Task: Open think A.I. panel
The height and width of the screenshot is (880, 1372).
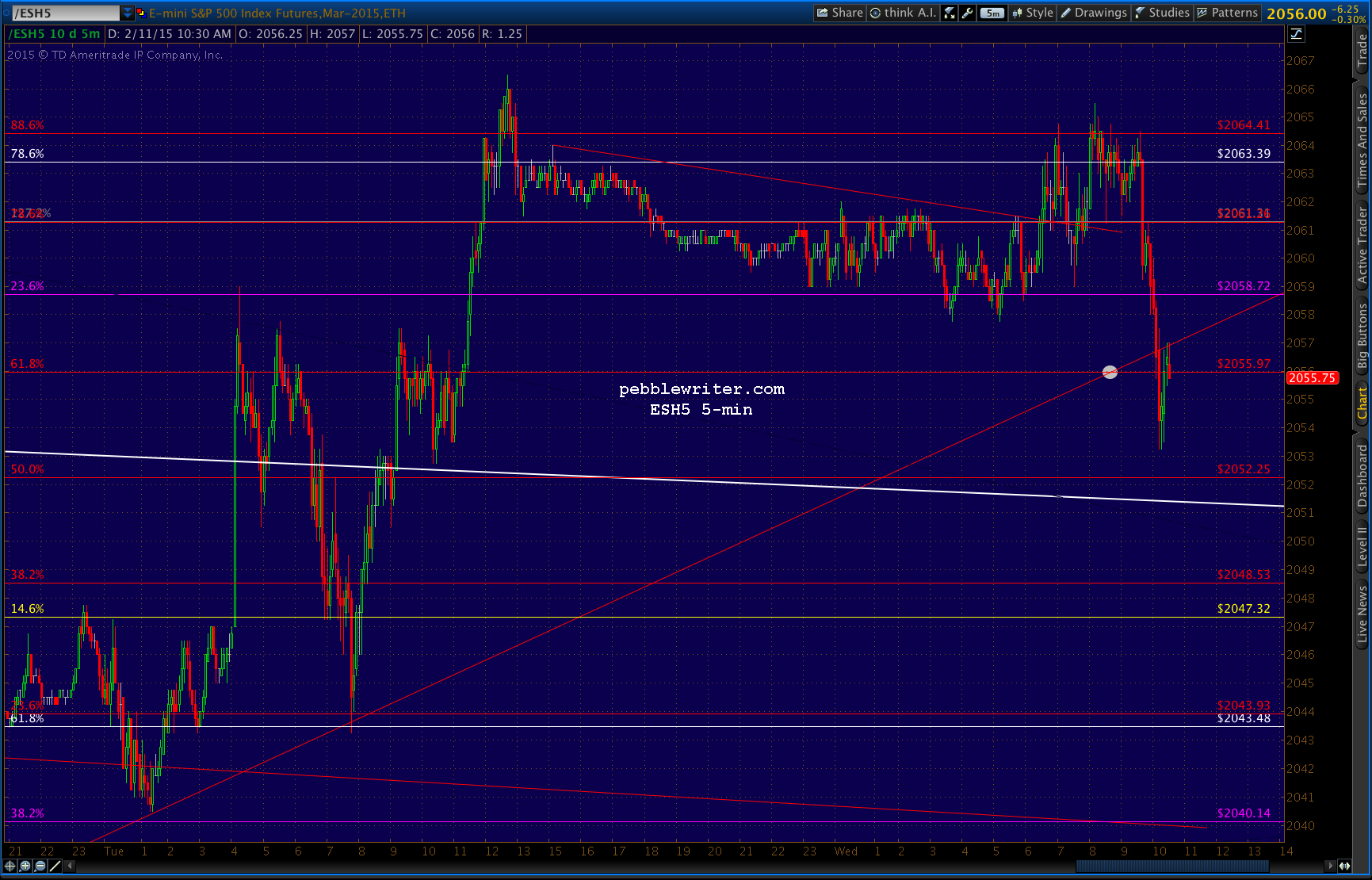Action: click(903, 13)
